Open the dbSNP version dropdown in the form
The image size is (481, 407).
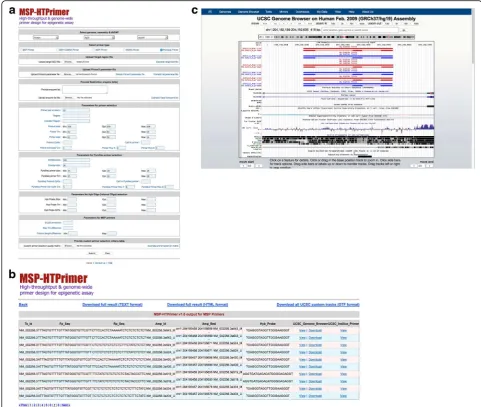pyautogui.click(x=152, y=38)
